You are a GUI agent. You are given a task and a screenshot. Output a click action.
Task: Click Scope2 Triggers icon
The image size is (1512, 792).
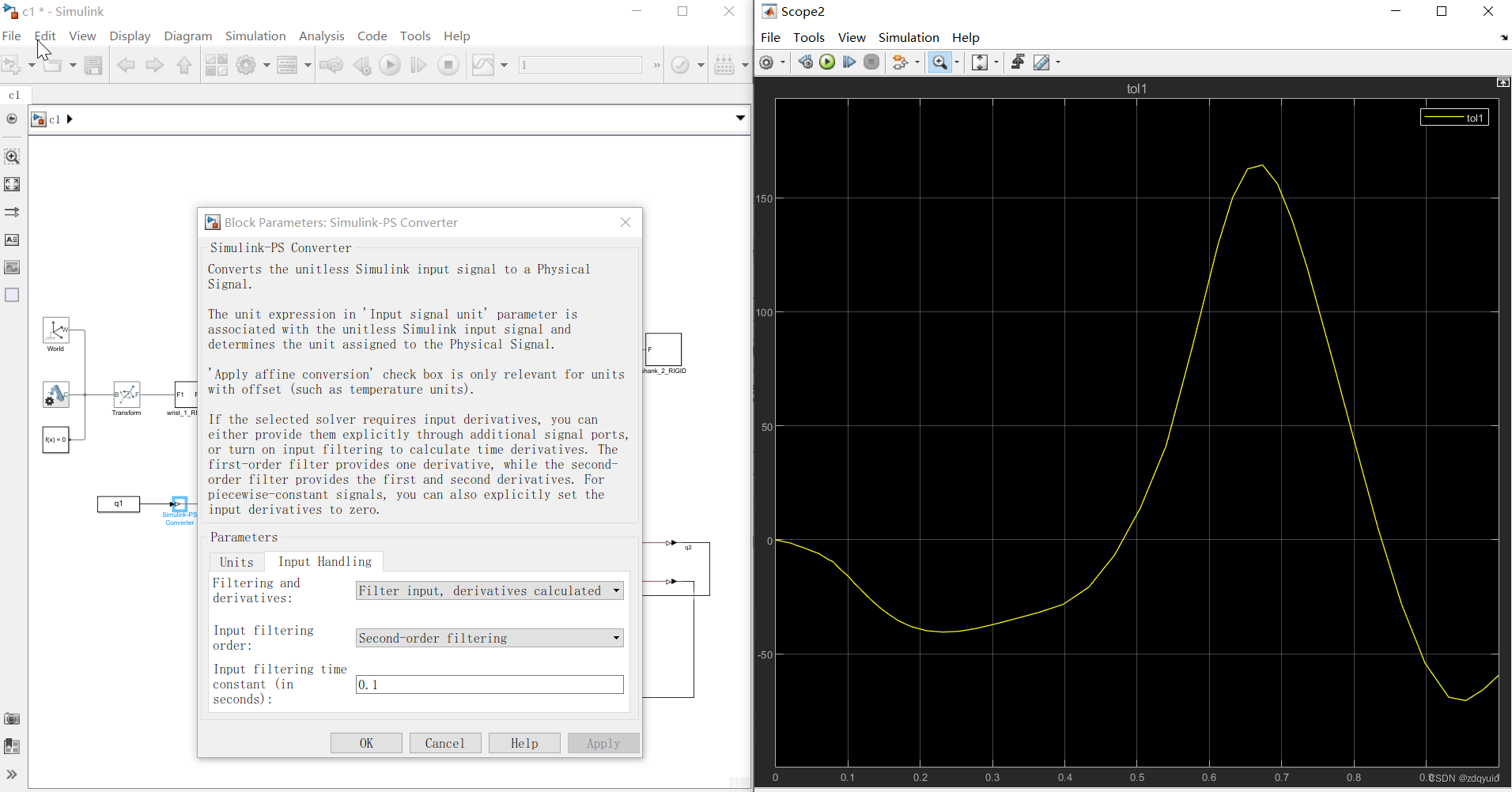[x=1019, y=62]
